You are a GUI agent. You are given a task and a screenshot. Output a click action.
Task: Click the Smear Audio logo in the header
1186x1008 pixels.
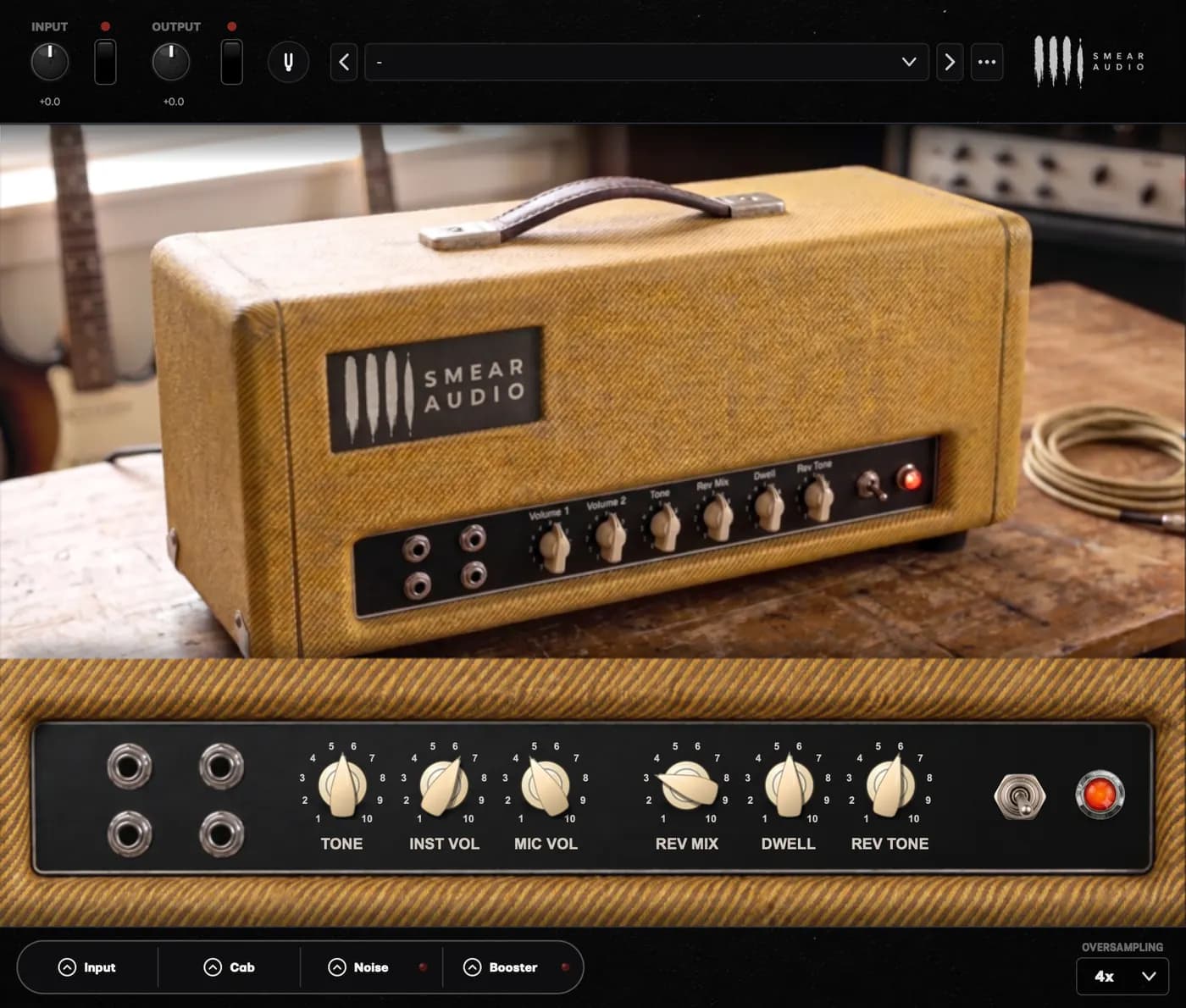click(1089, 62)
